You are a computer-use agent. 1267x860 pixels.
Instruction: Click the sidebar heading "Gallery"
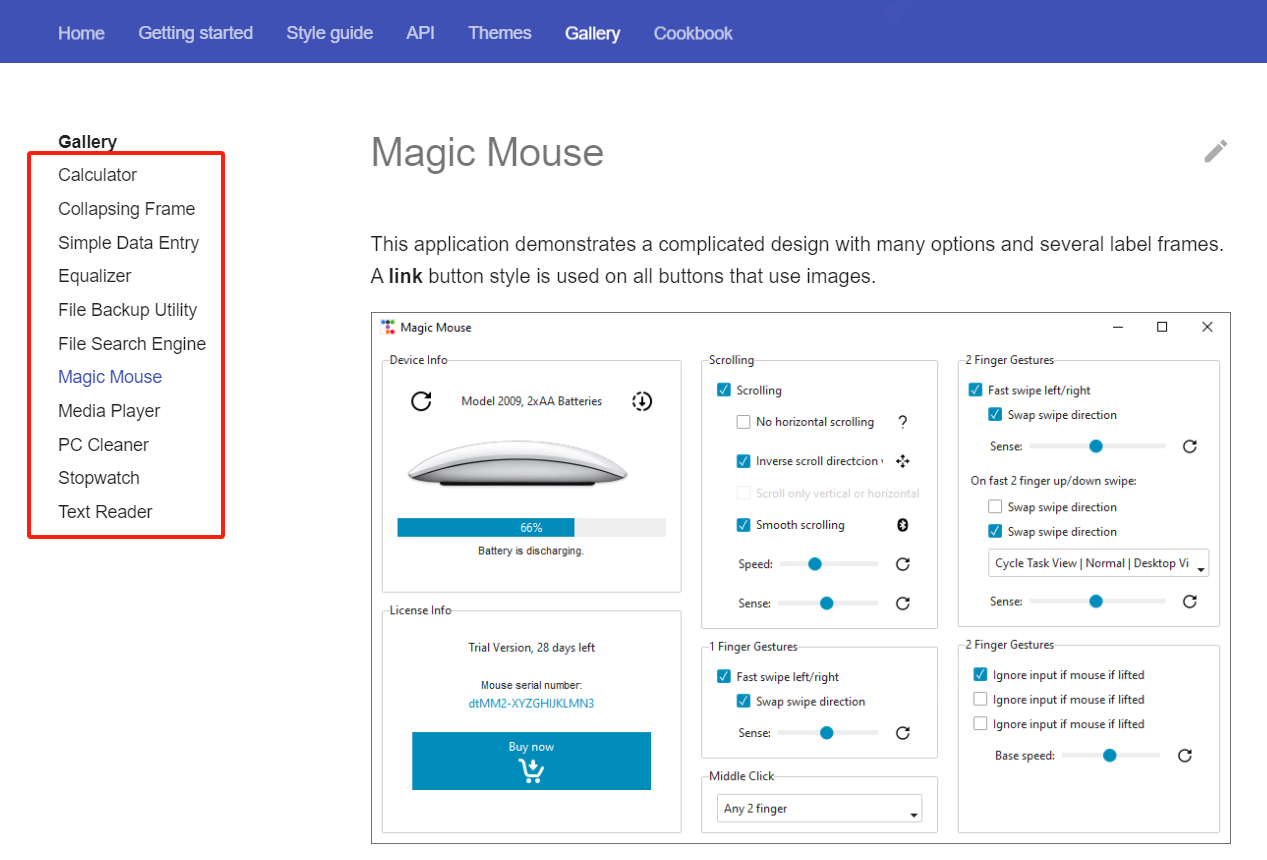coord(87,142)
